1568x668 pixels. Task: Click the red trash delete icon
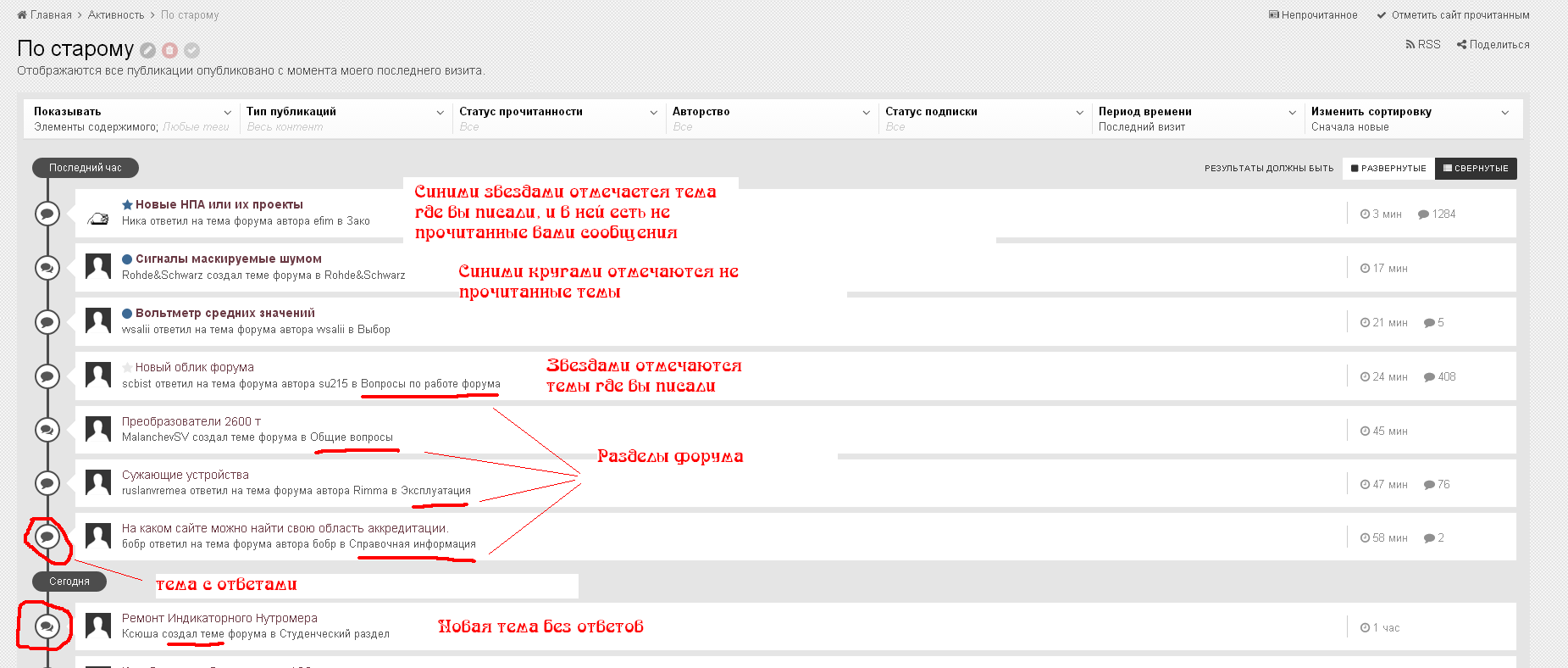click(x=169, y=51)
